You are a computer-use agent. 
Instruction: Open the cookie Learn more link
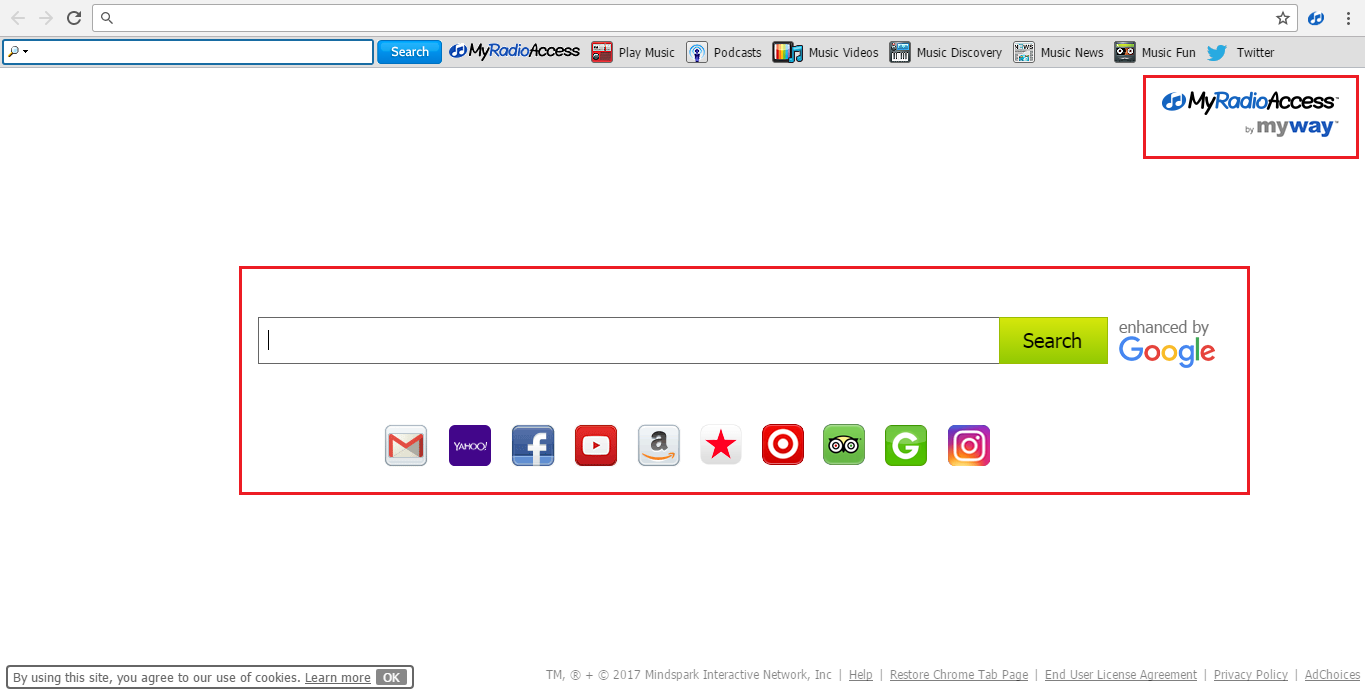[338, 677]
